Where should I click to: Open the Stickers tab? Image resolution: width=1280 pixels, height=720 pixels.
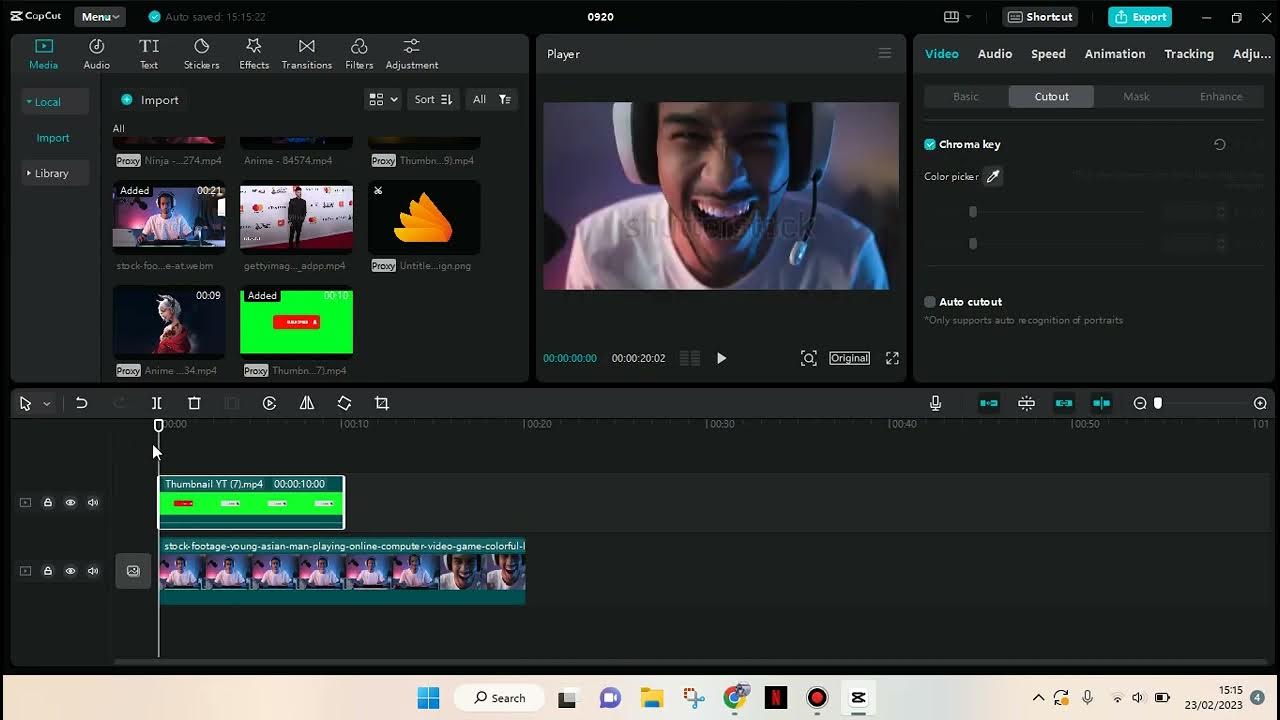tap(201, 54)
